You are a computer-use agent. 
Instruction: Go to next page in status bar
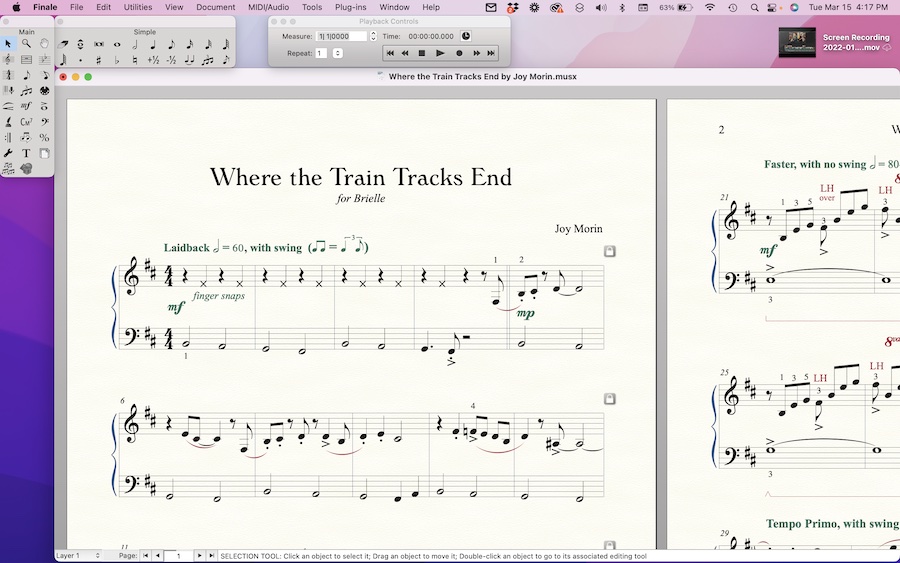[x=199, y=555]
